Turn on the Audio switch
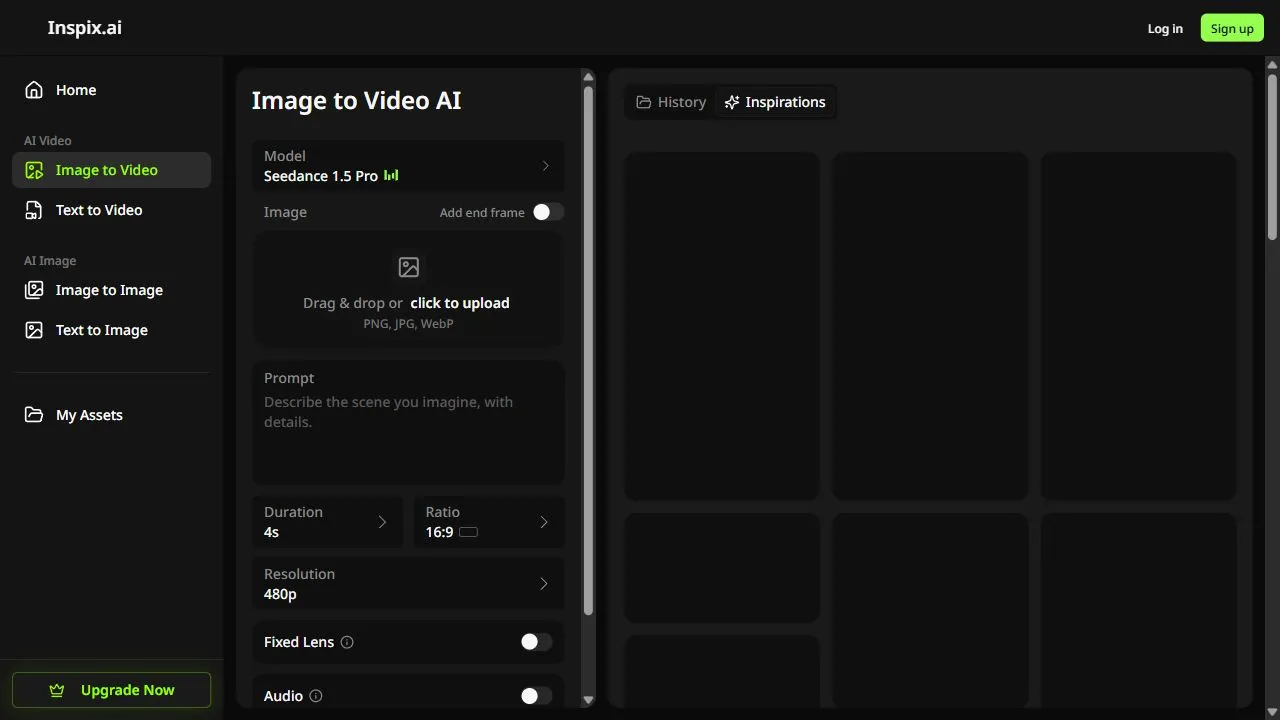Image resolution: width=1280 pixels, height=720 pixels. (x=536, y=696)
